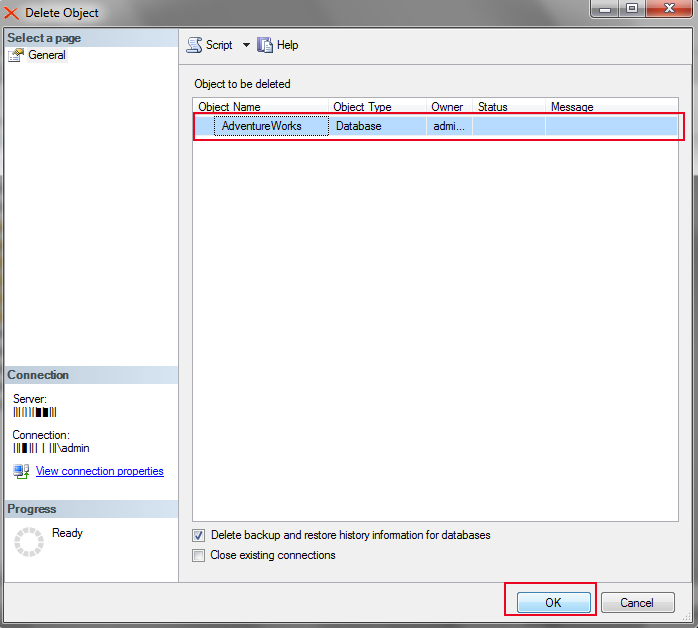The height and width of the screenshot is (628, 698).
Task: Click the Owner column header
Action: [447, 107]
